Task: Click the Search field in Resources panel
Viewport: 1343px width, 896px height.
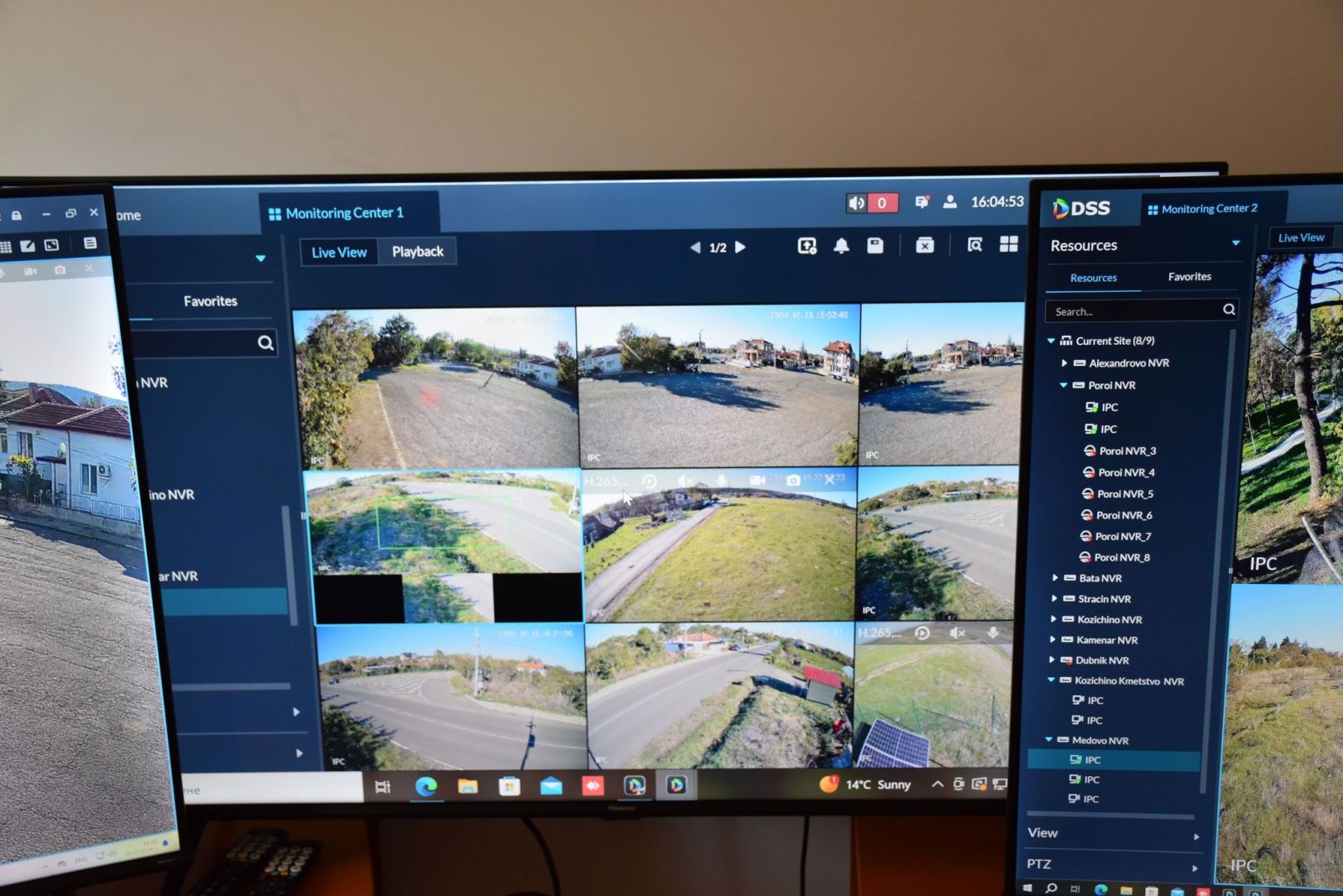Action: 1133,311
